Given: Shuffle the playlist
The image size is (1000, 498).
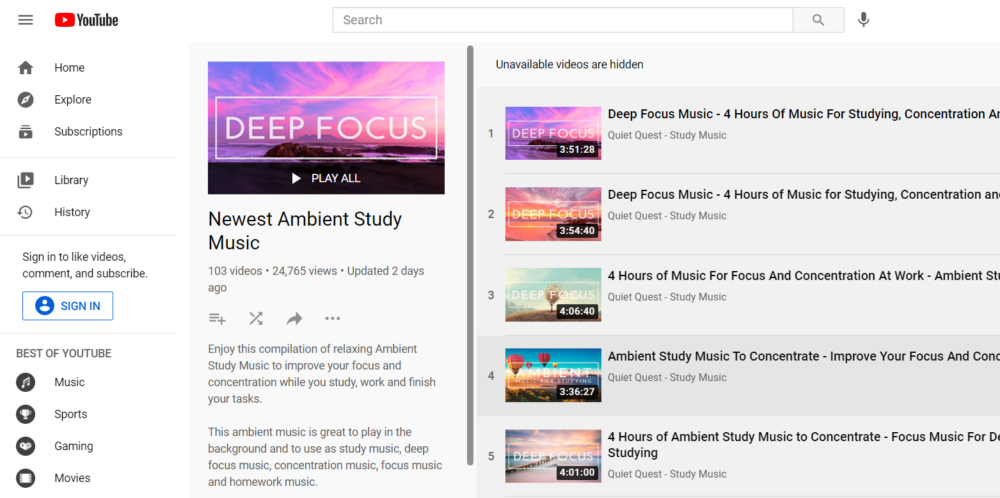Looking at the screenshot, I should pos(256,319).
